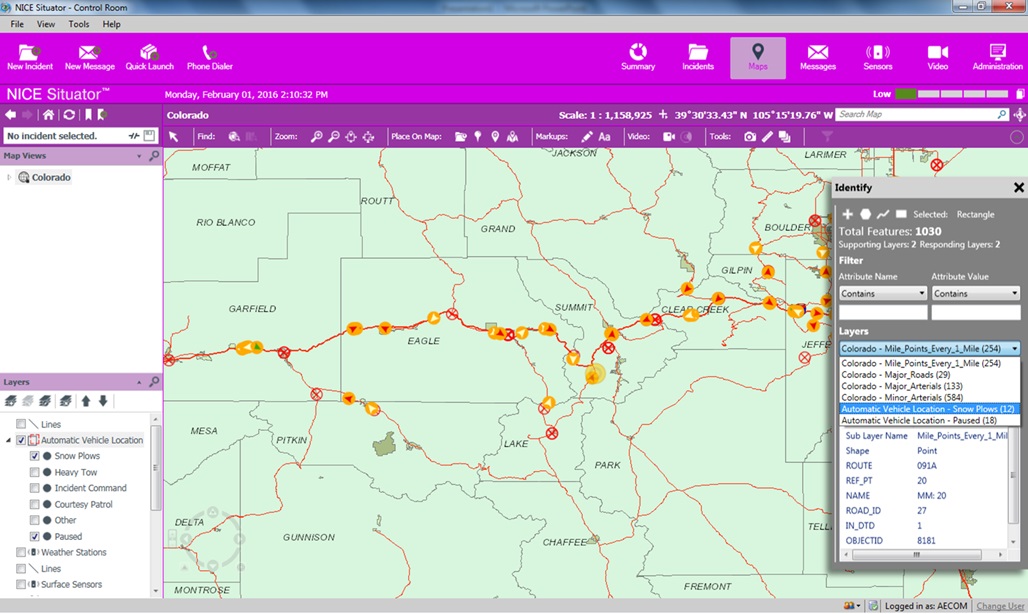
Task: Select the Aa text markup tool
Action: (604, 136)
